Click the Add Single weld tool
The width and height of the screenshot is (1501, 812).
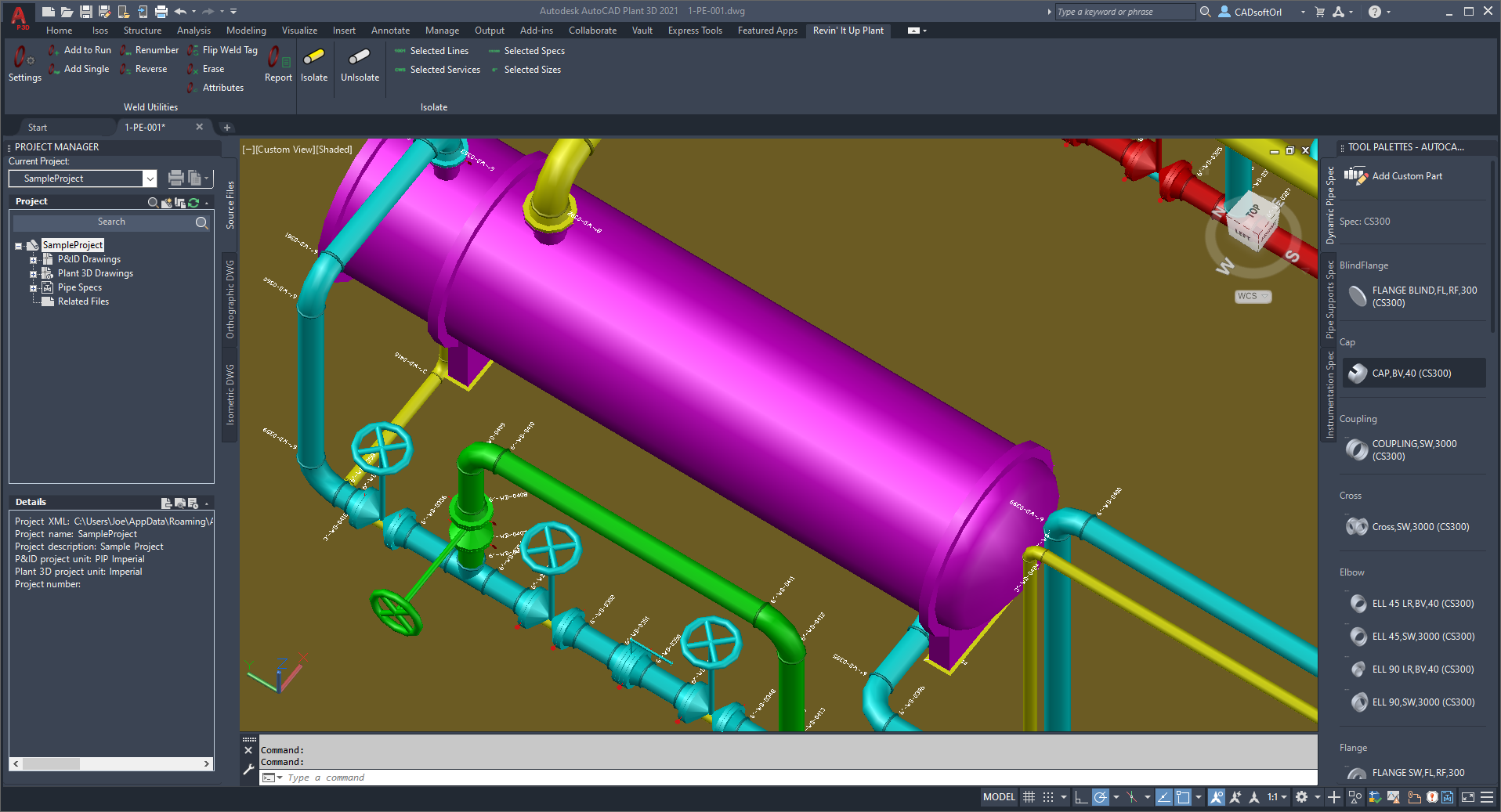[x=78, y=69]
